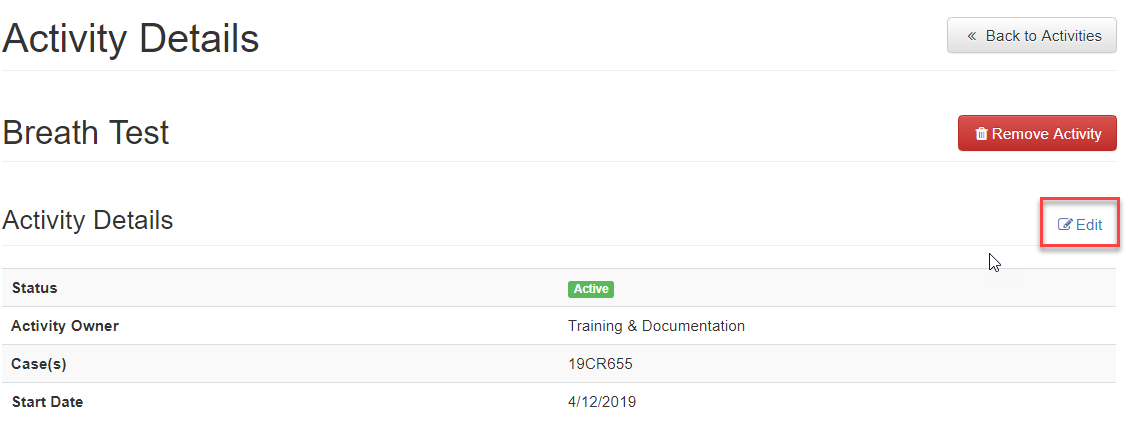Image resolution: width=1130 pixels, height=434 pixels.
Task: Click the start date 4/12/2019
Action: pyautogui.click(x=602, y=402)
